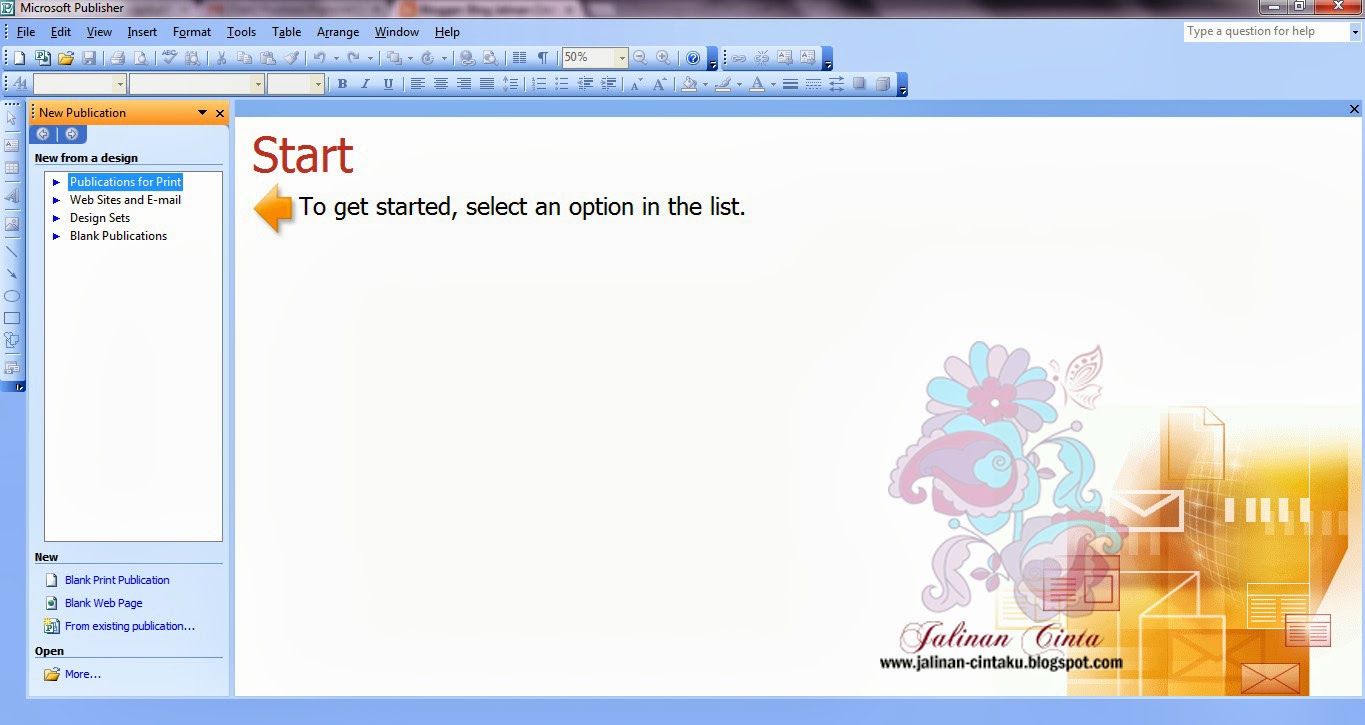1365x725 pixels.
Task: Open the Table menu
Action: (286, 32)
